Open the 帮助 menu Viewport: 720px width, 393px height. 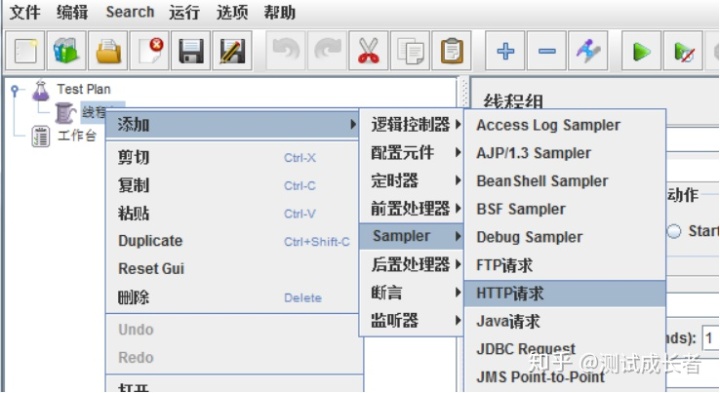[x=279, y=12]
